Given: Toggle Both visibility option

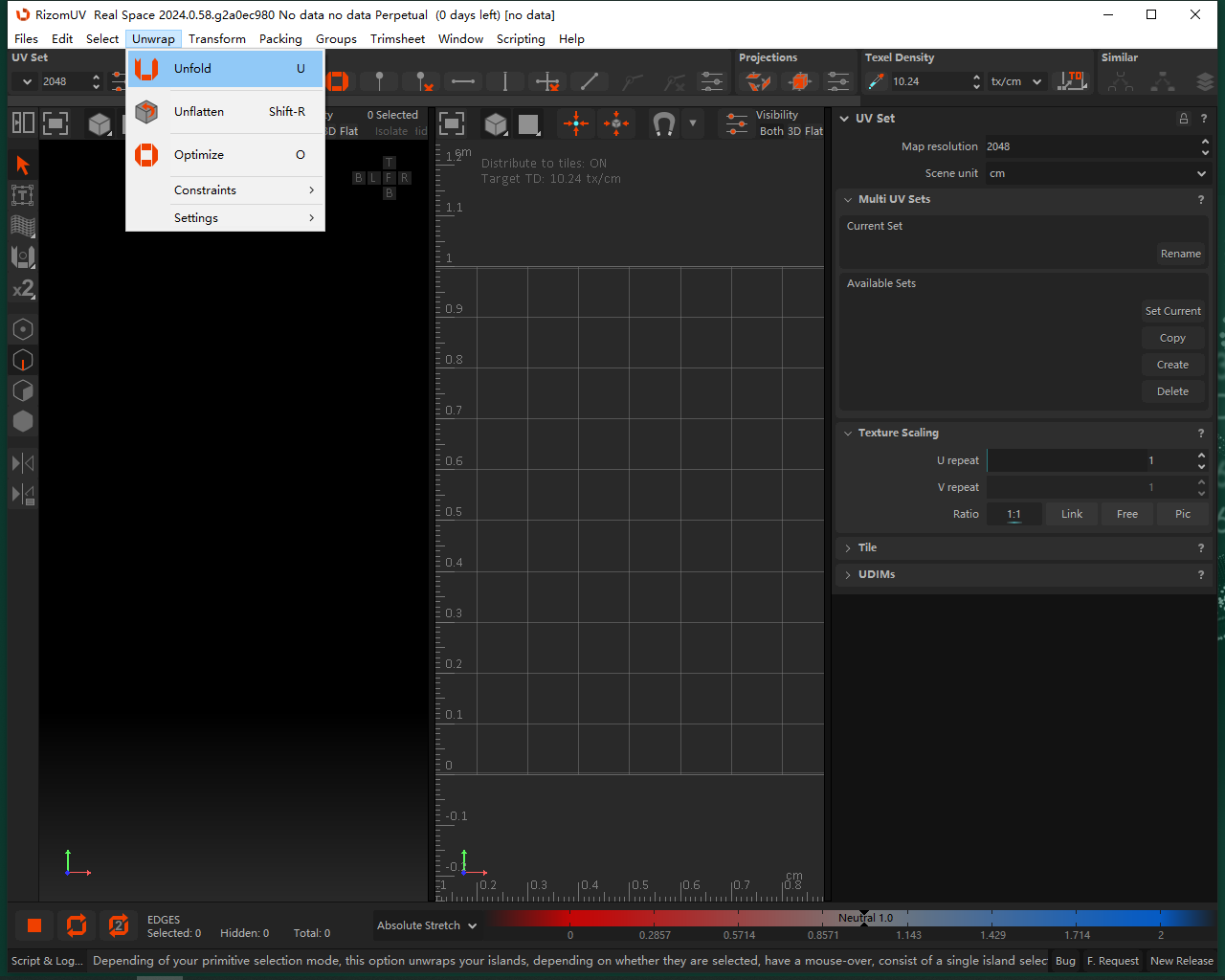Looking at the screenshot, I should (x=771, y=131).
